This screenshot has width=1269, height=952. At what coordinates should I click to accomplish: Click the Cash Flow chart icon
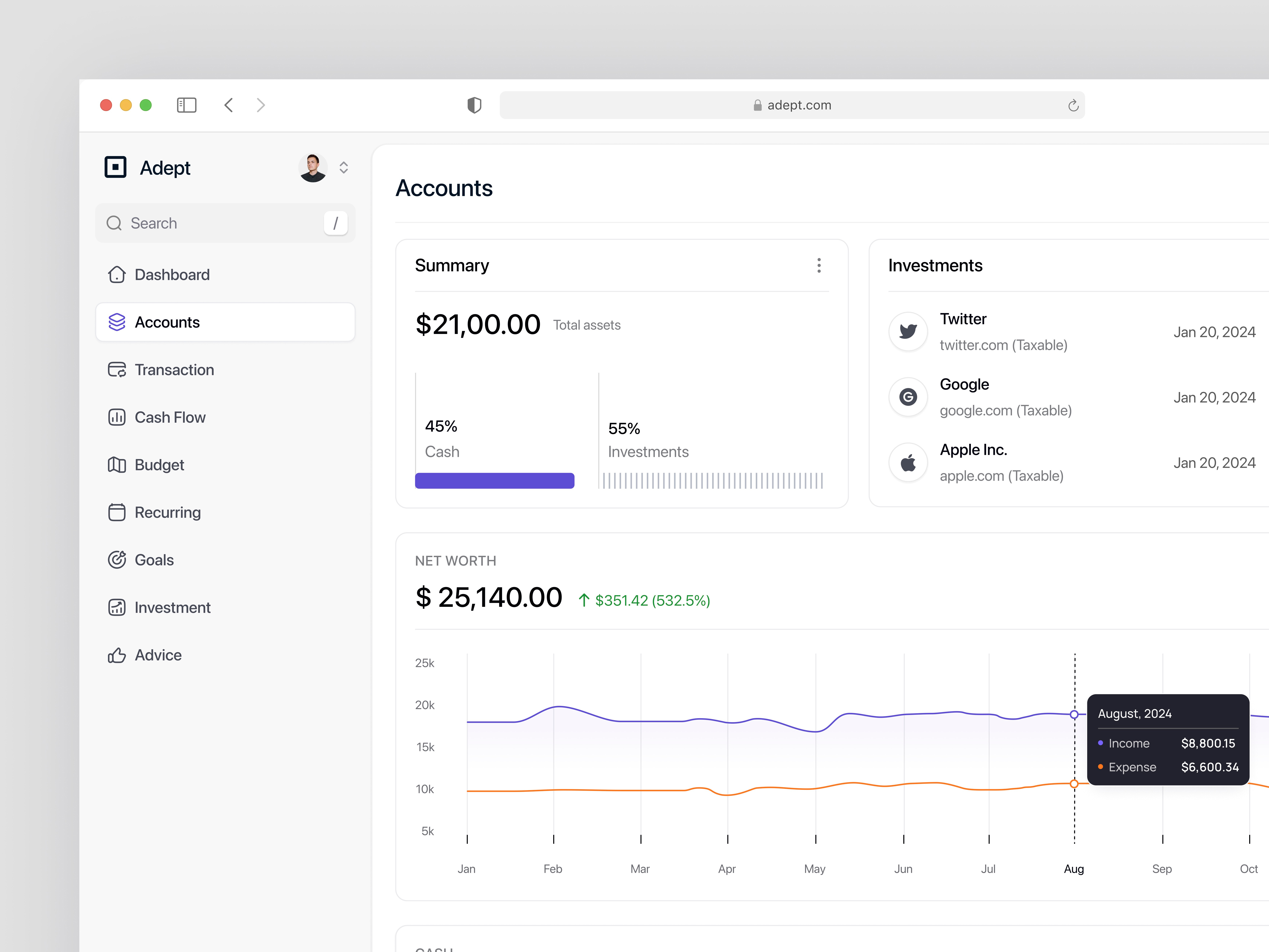tap(117, 417)
